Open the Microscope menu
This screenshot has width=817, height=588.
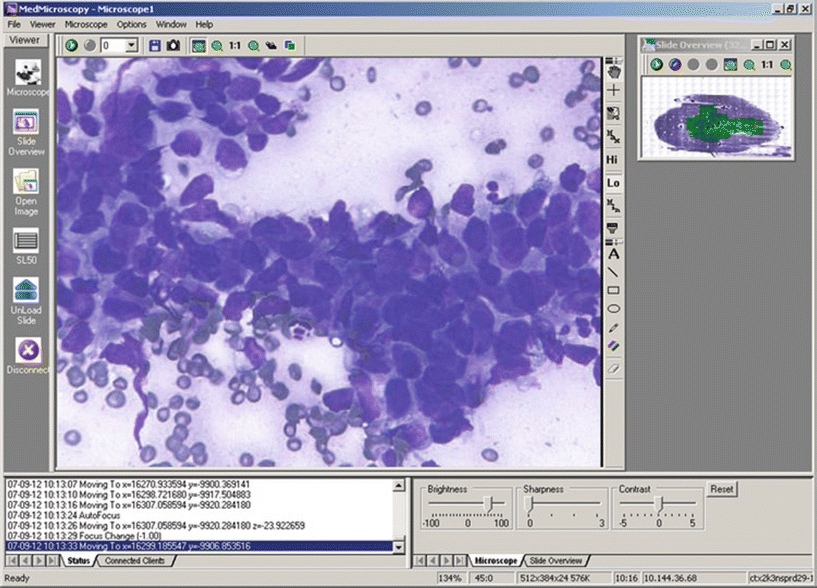85,23
